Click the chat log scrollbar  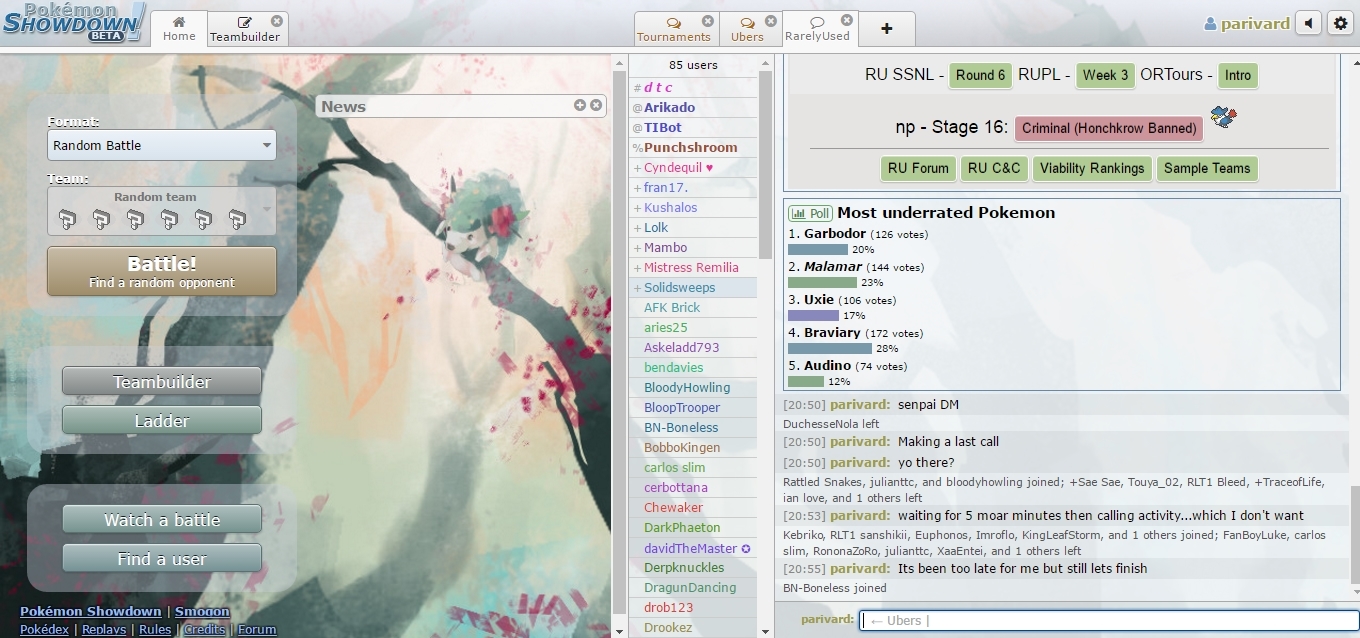(x=1354, y=533)
